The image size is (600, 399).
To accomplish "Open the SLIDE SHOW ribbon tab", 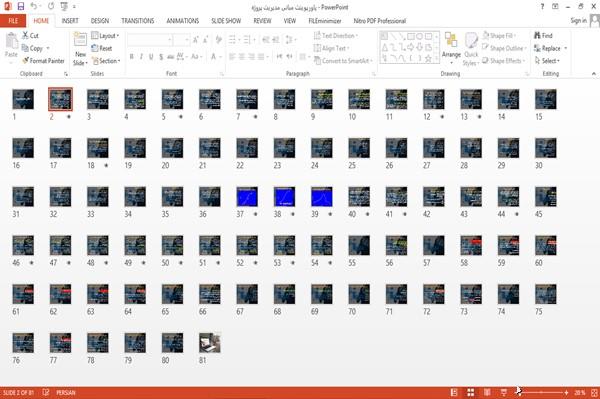I will coord(226,21).
